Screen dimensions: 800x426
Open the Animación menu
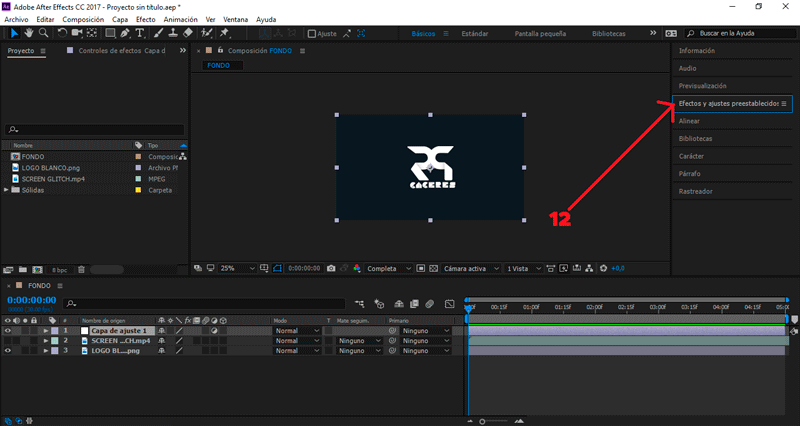180,19
